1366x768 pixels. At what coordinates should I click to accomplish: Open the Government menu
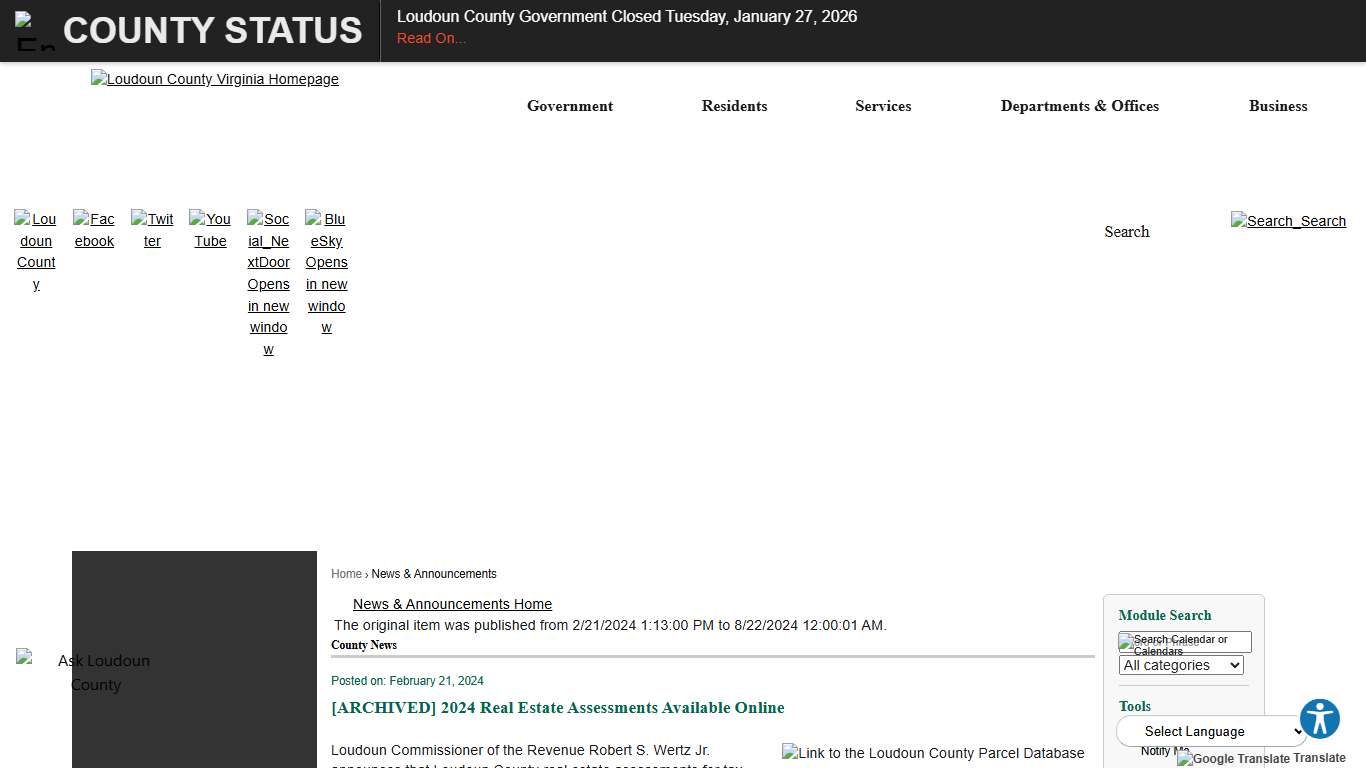[570, 106]
